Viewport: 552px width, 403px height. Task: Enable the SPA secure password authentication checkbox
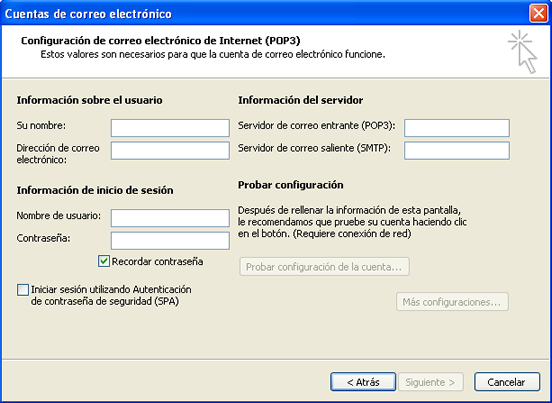(23, 290)
